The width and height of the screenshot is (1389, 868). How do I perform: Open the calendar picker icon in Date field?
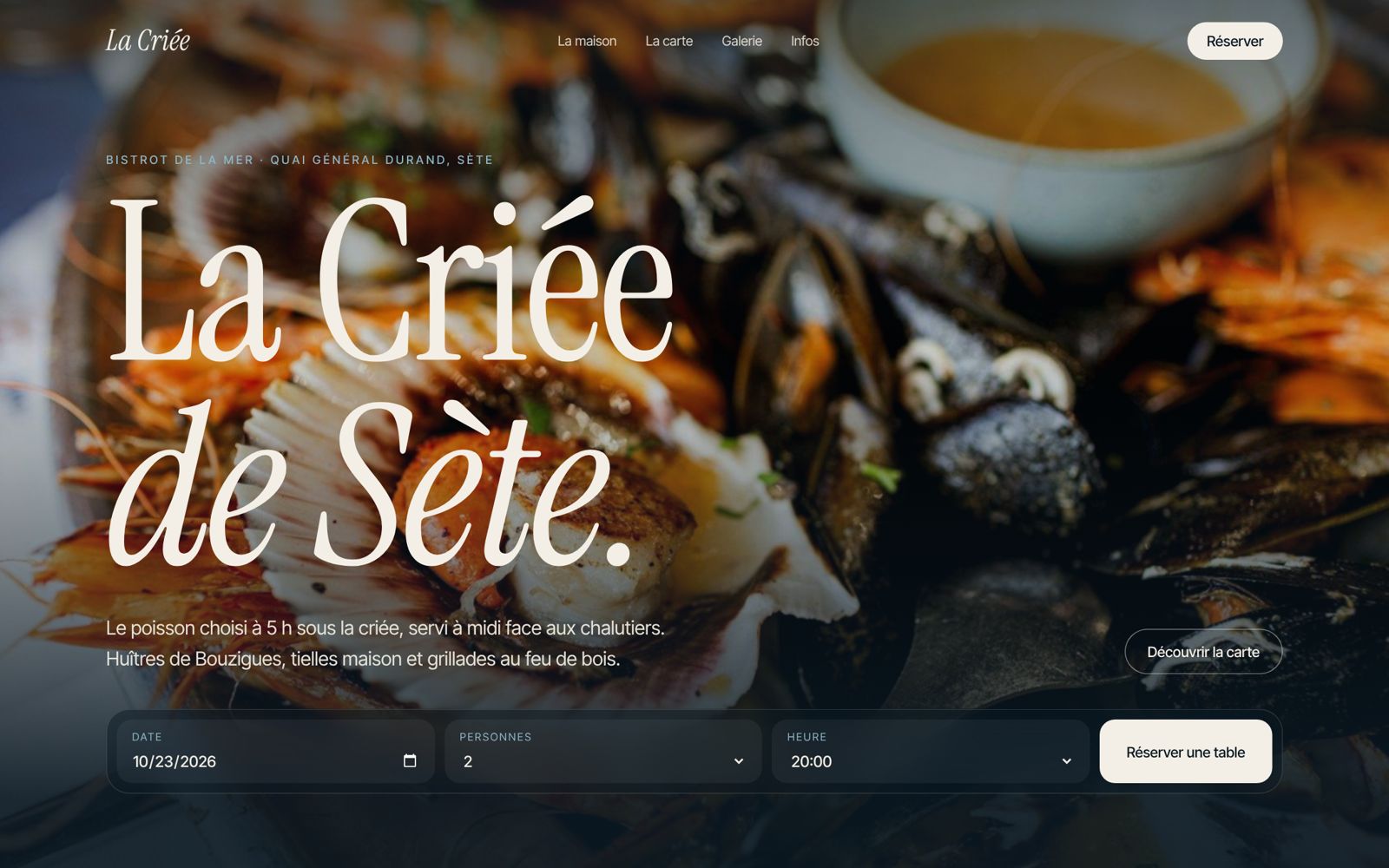pyautogui.click(x=410, y=761)
